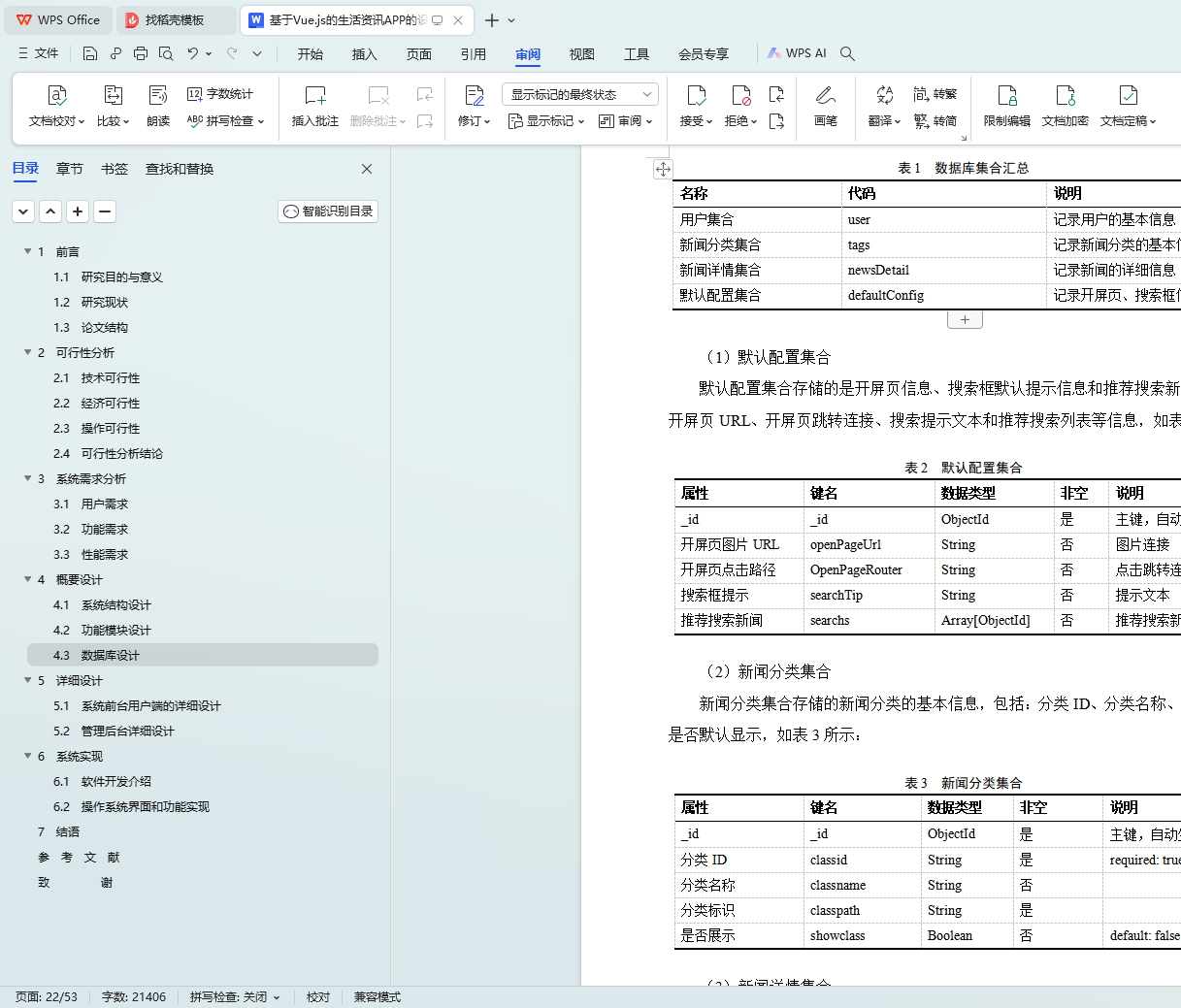Collapse the 详细设计 outline section
The height and width of the screenshot is (1008, 1181).
[28, 680]
